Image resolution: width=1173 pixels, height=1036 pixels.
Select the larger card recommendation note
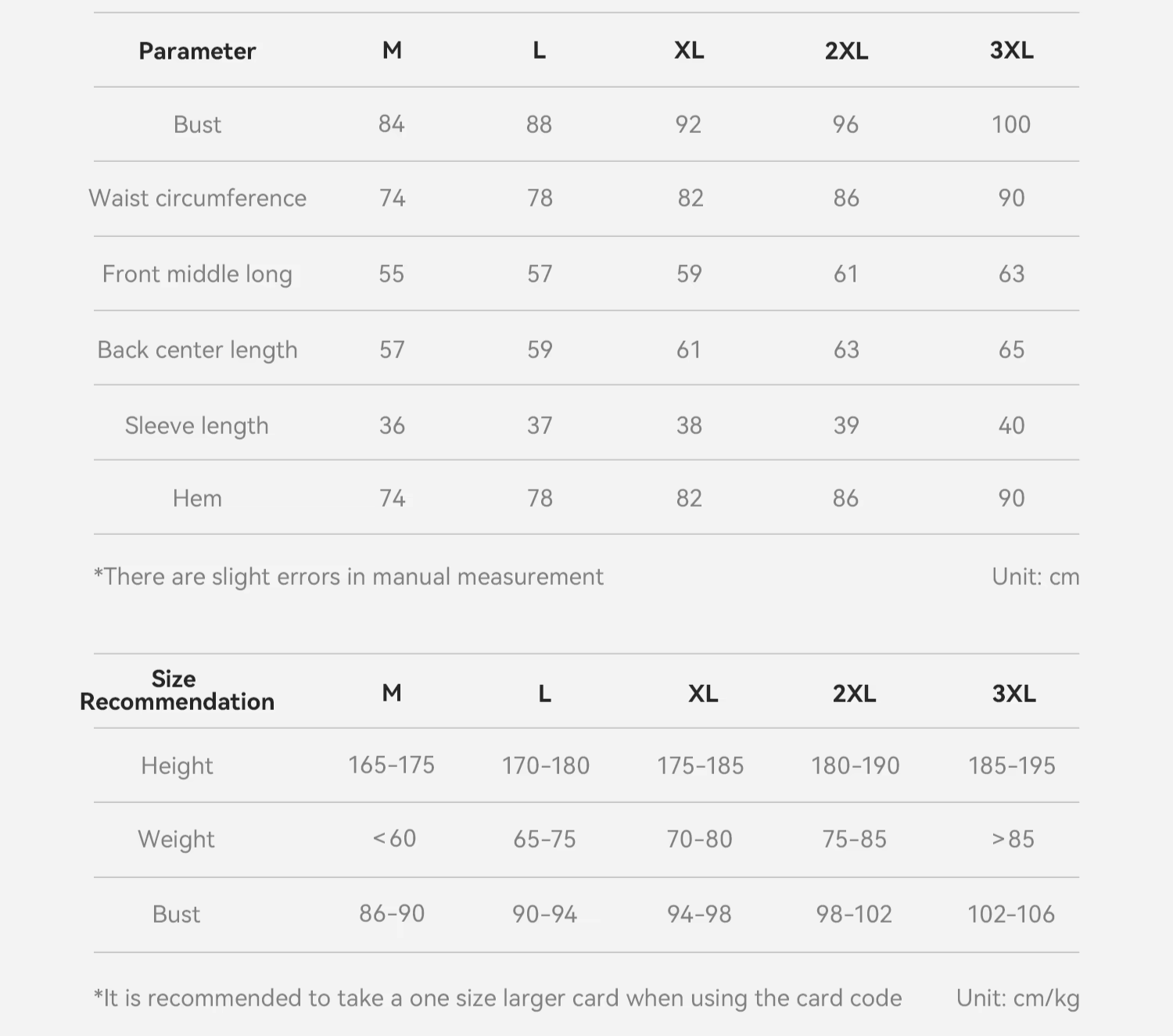click(x=497, y=998)
